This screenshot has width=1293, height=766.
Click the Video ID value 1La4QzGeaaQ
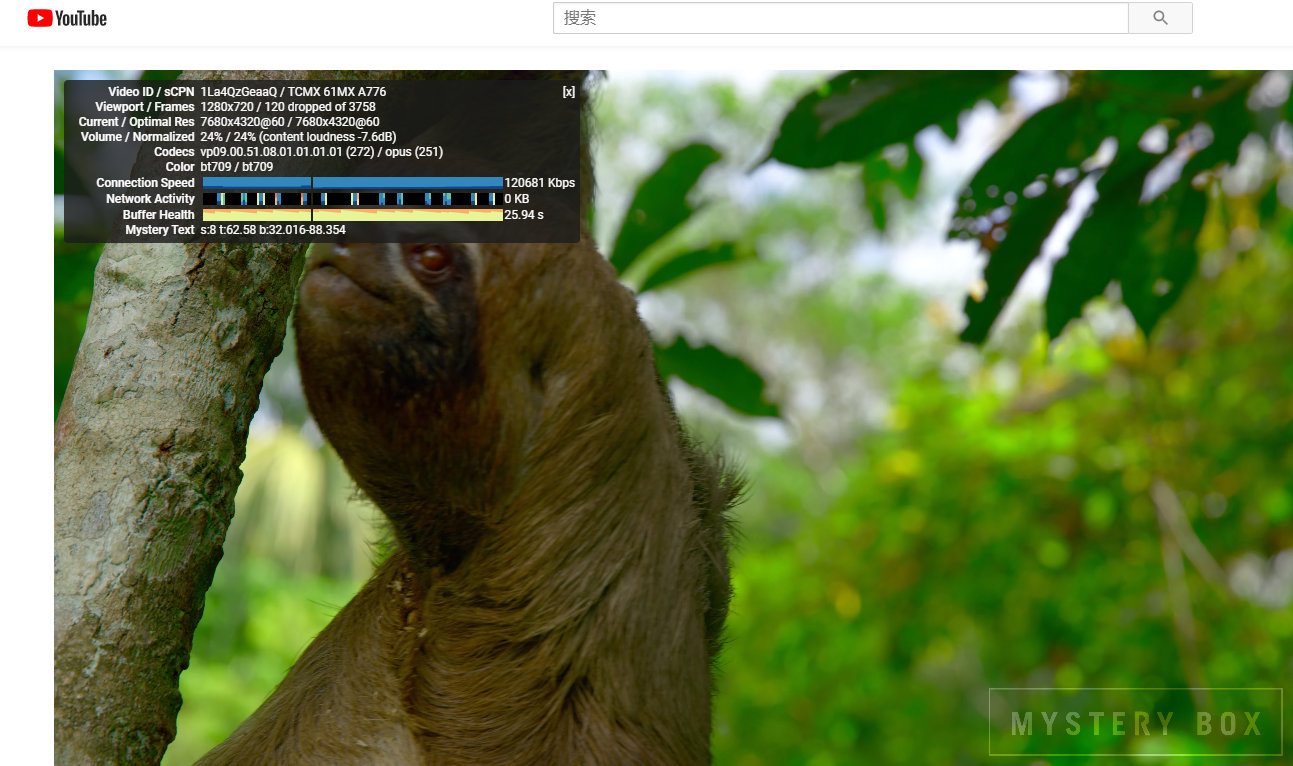coord(238,92)
